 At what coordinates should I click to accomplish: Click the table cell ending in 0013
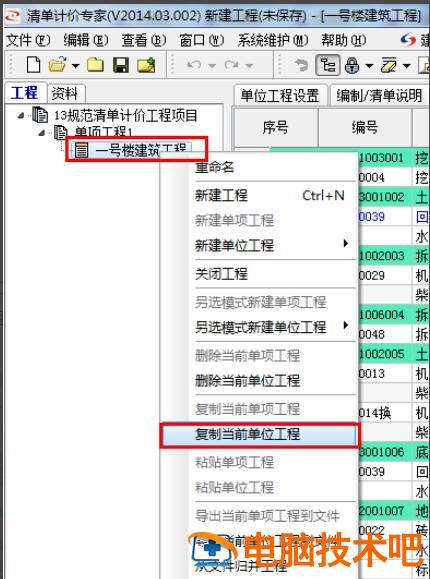coord(385,373)
